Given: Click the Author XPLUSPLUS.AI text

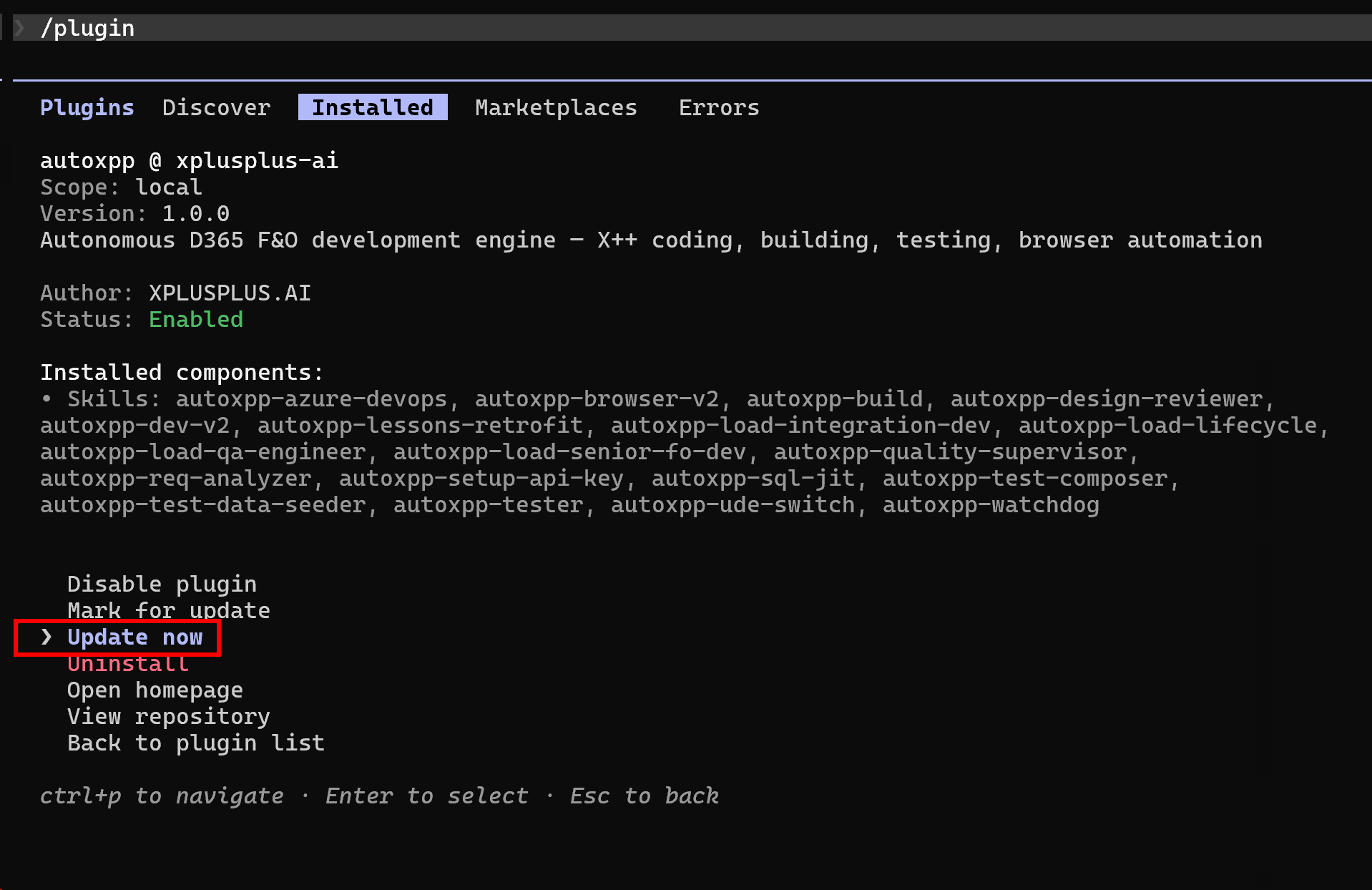Looking at the screenshot, I should point(175,293).
